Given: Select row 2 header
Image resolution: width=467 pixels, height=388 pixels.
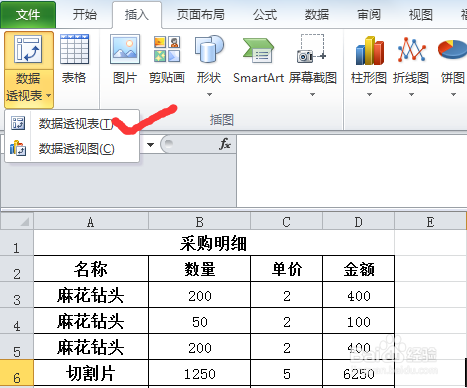Looking at the screenshot, I should 17,269.
